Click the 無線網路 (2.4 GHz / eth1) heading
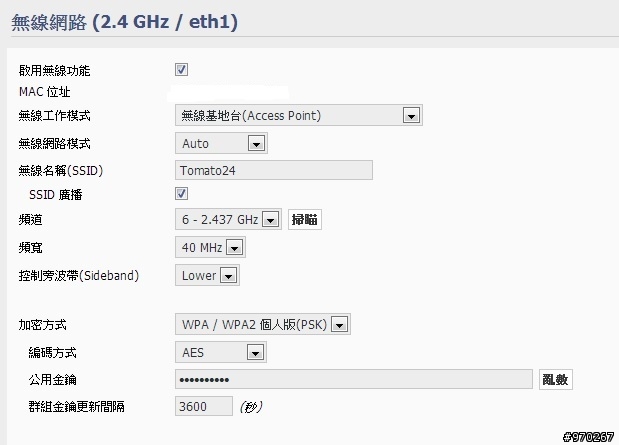The width and height of the screenshot is (619, 445). (x=124, y=22)
